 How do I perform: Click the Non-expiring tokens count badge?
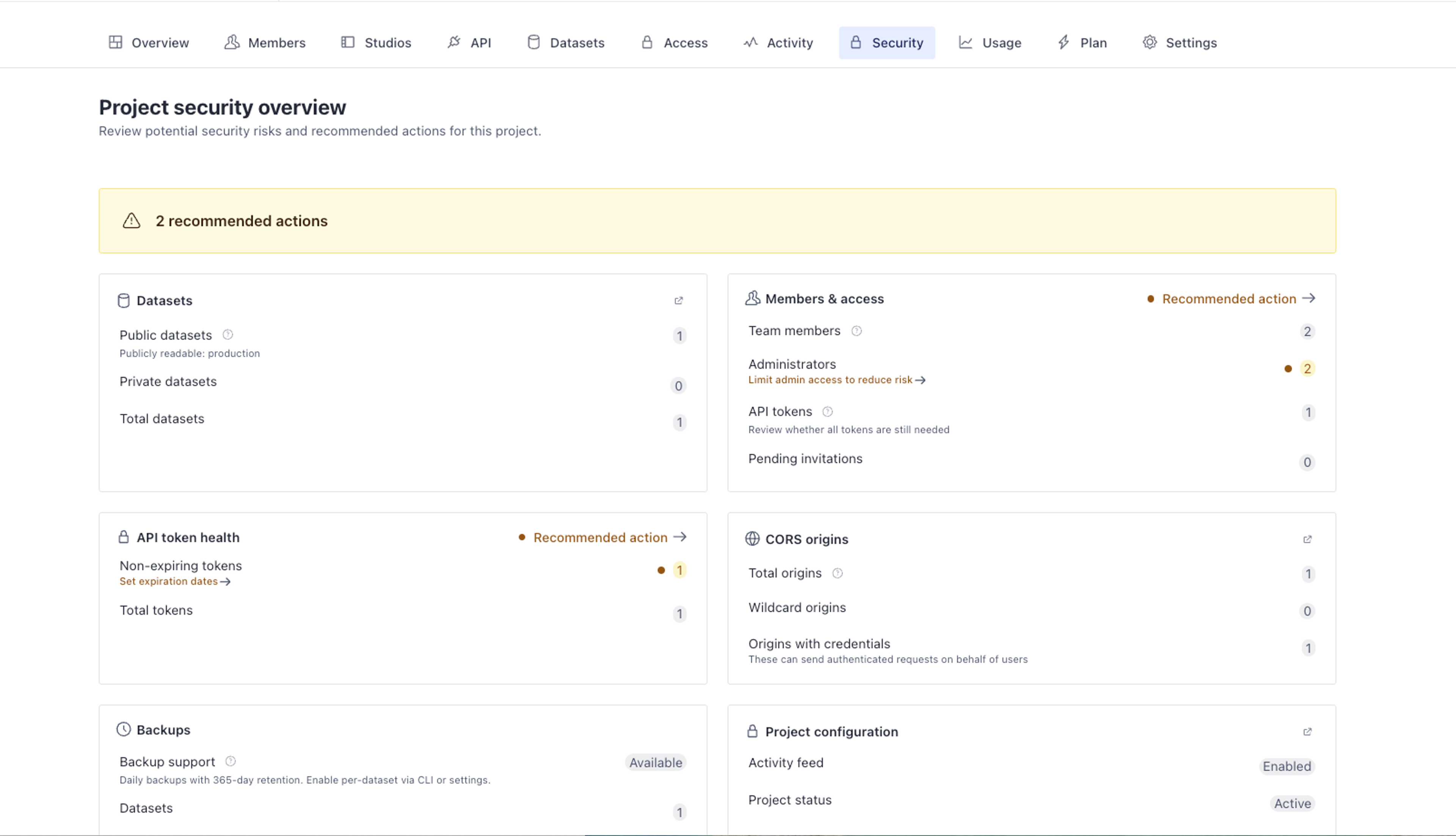click(679, 570)
